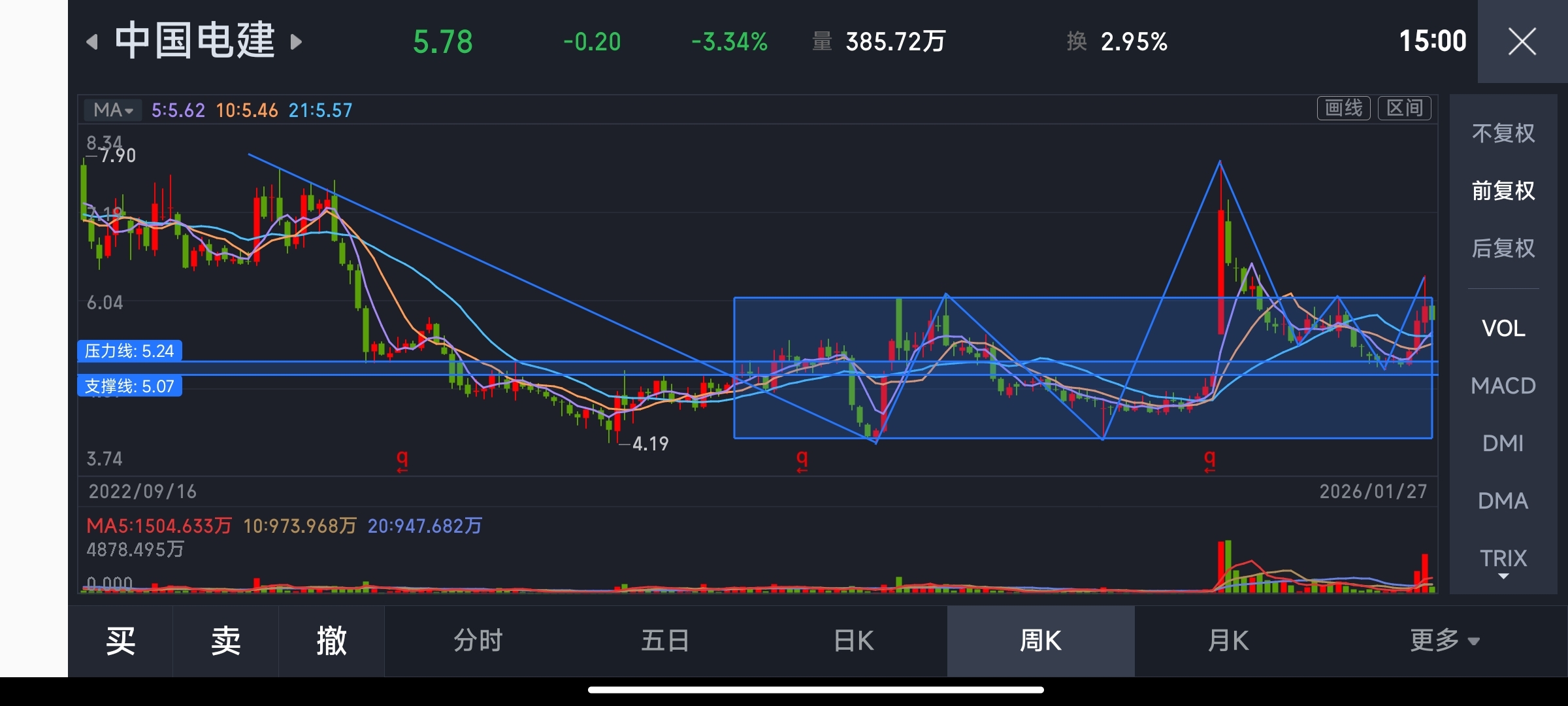
Task: Go to previous stock with left arrow
Action: pyautogui.click(x=92, y=42)
